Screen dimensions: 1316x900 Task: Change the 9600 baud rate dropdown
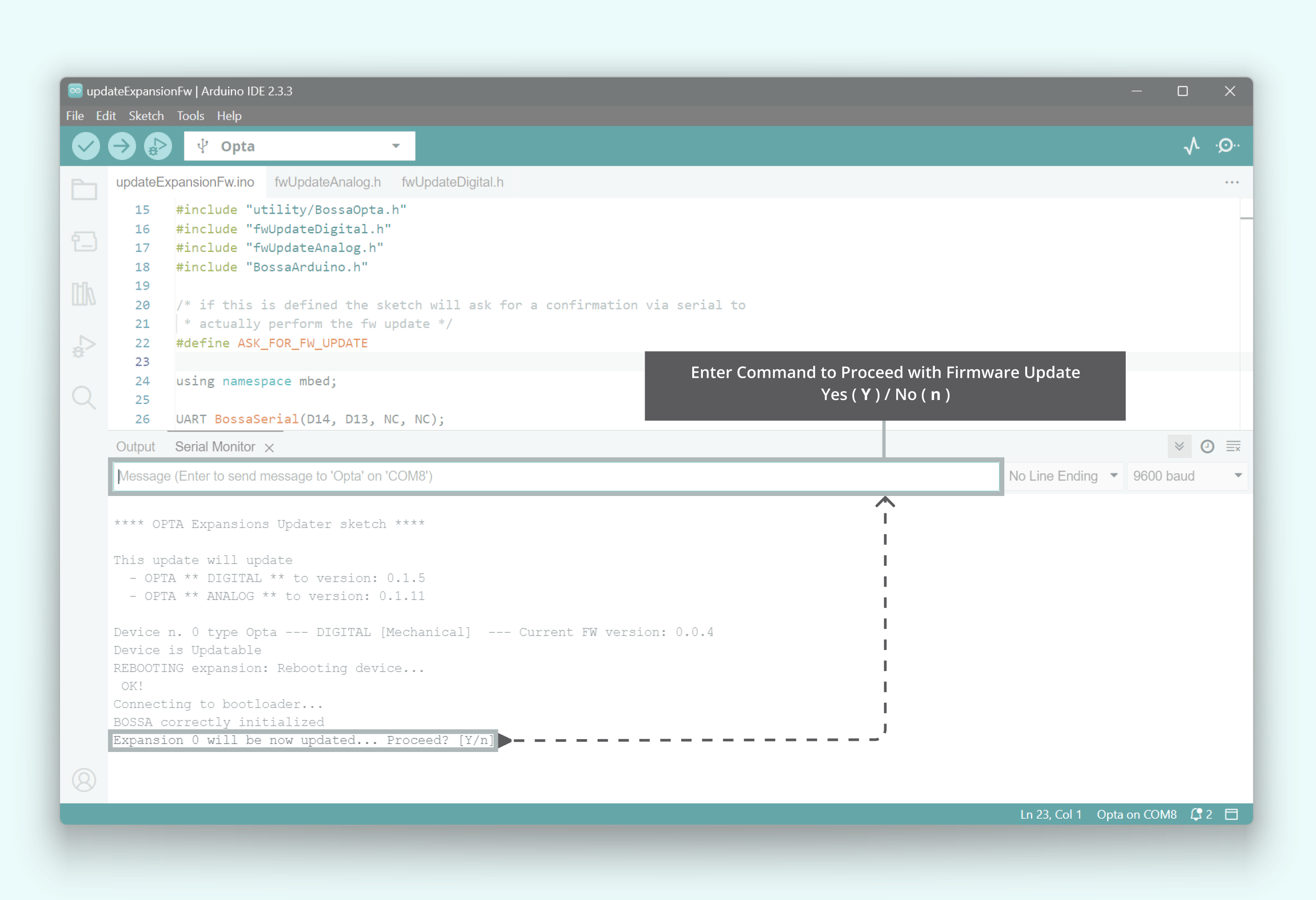click(1187, 476)
